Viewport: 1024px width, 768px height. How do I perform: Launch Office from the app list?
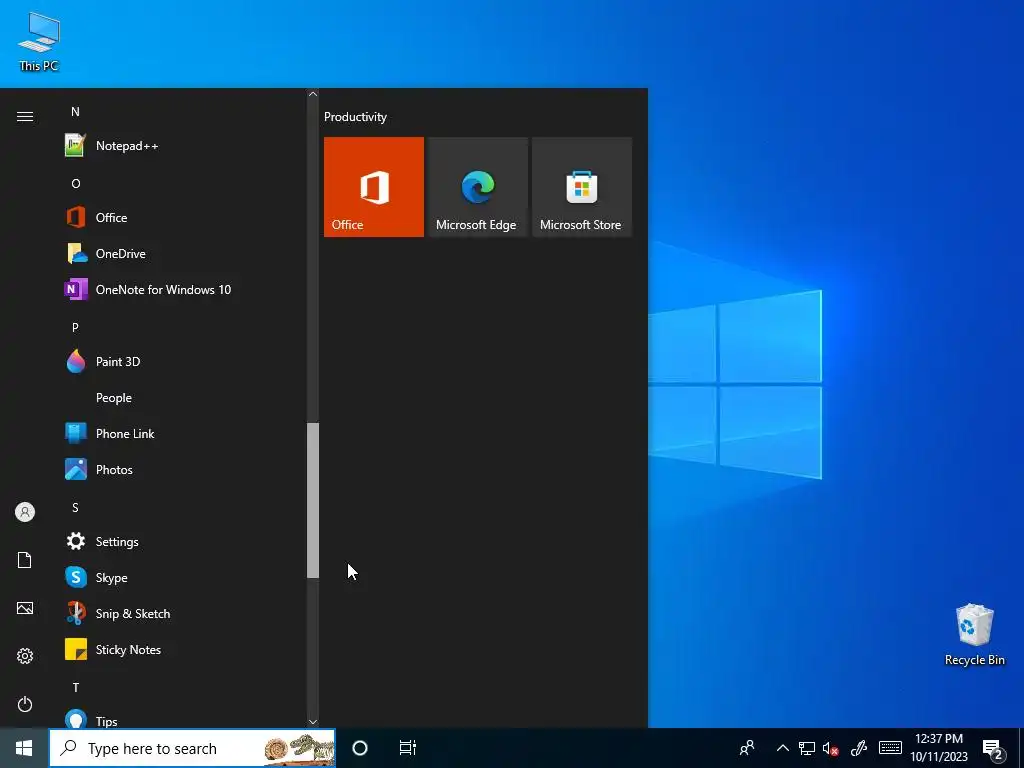click(183, 217)
